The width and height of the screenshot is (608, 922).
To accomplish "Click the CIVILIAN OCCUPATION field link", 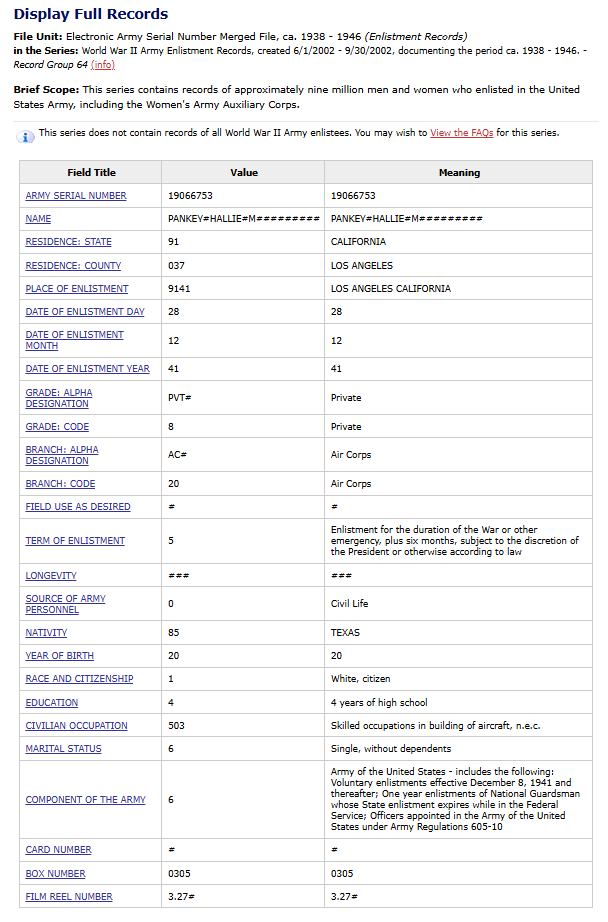I will tap(76, 726).
